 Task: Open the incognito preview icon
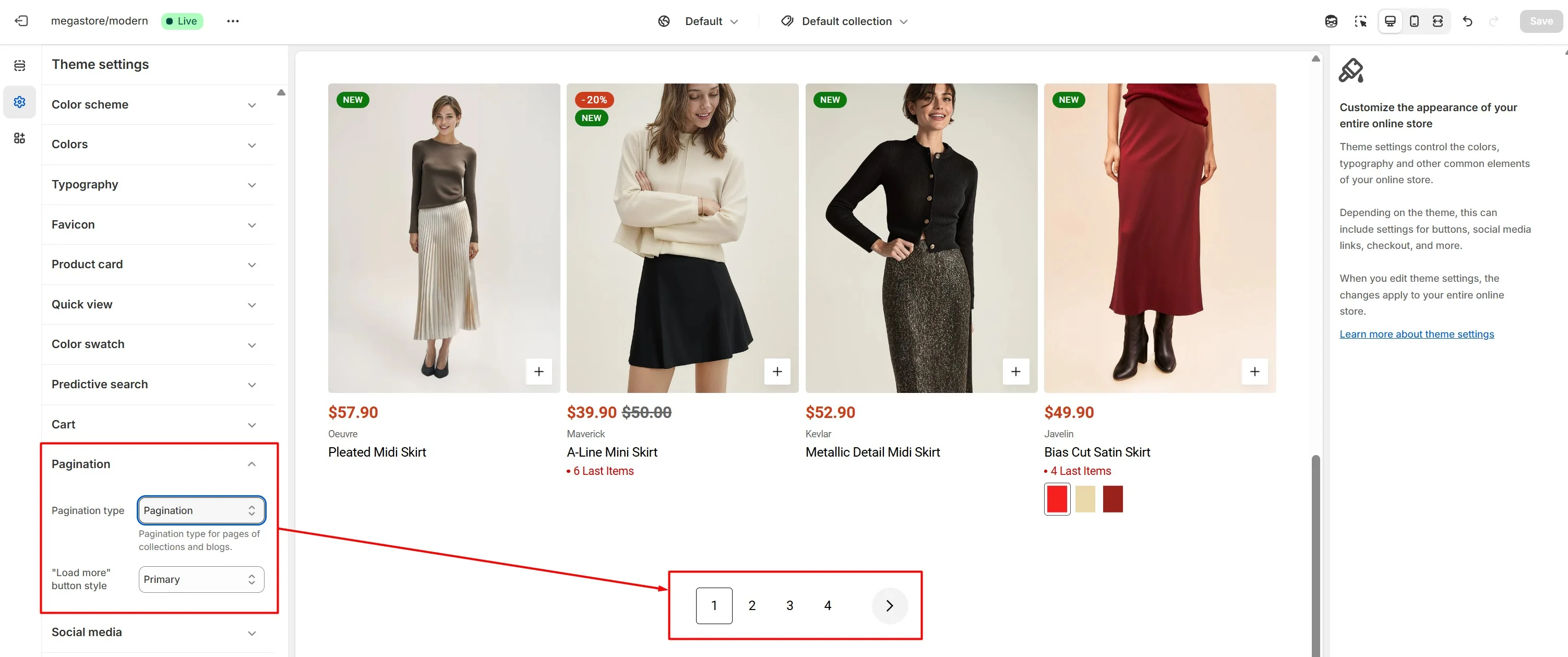click(1331, 21)
